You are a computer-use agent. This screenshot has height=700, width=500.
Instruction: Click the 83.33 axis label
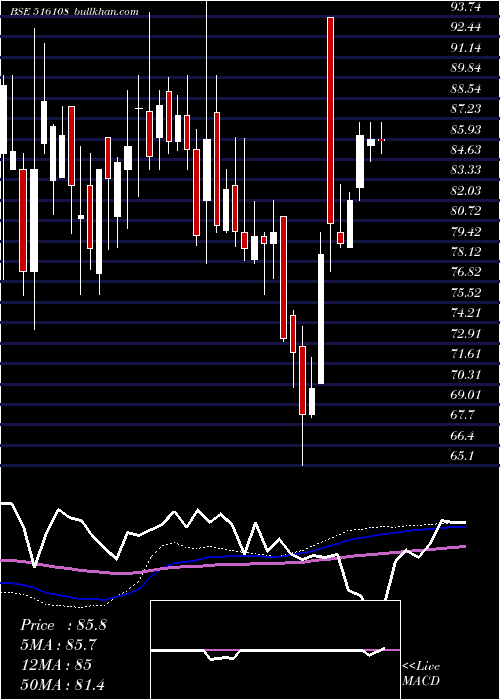coord(466,170)
